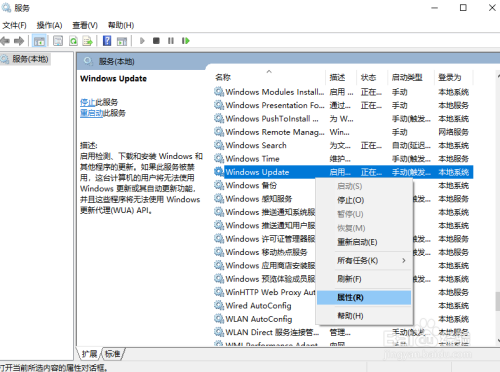
Task: Click the Export List toolbar icon
Action: [x=88, y=41]
